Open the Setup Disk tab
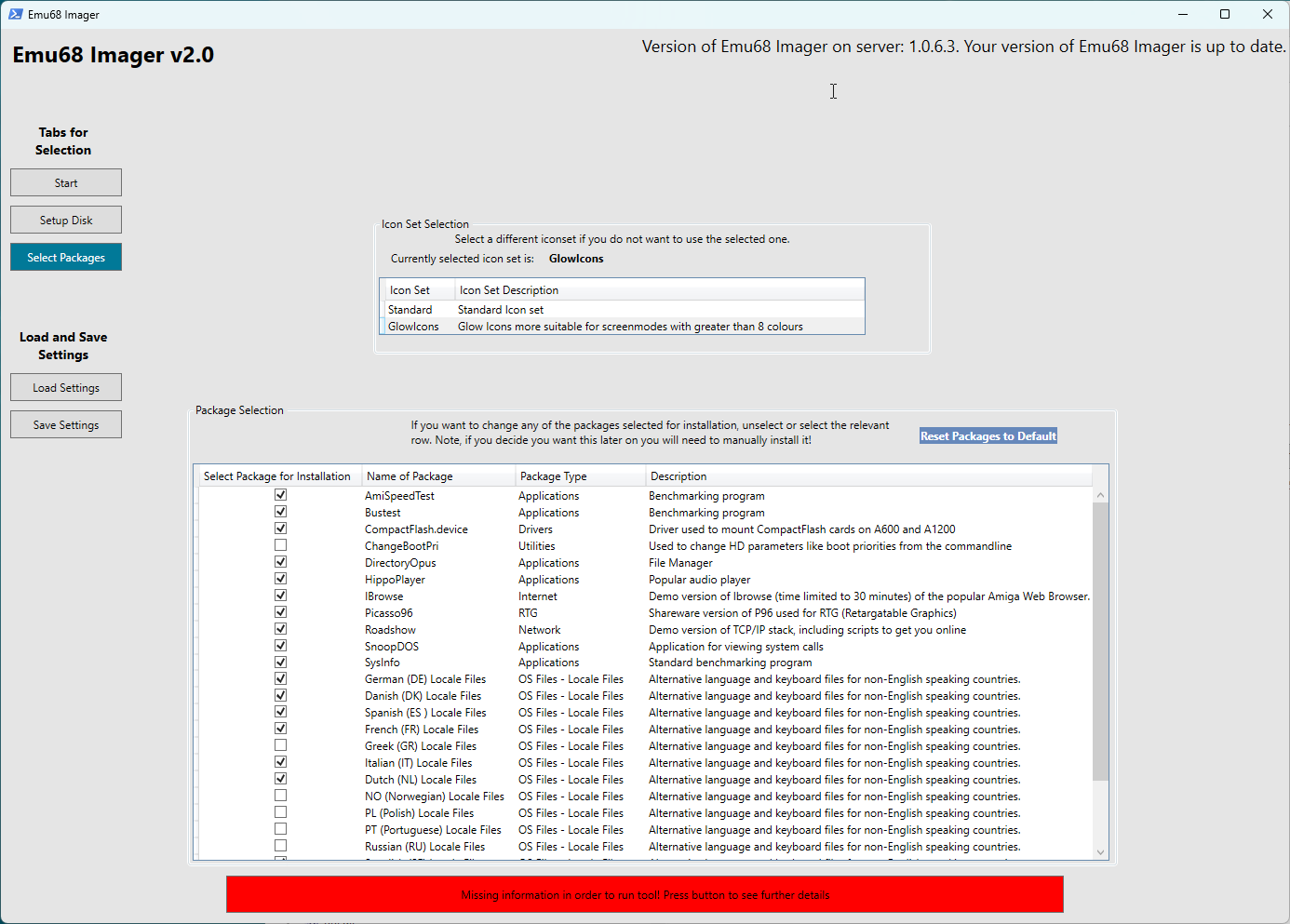The width and height of the screenshot is (1290, 924). coord(65,219)
